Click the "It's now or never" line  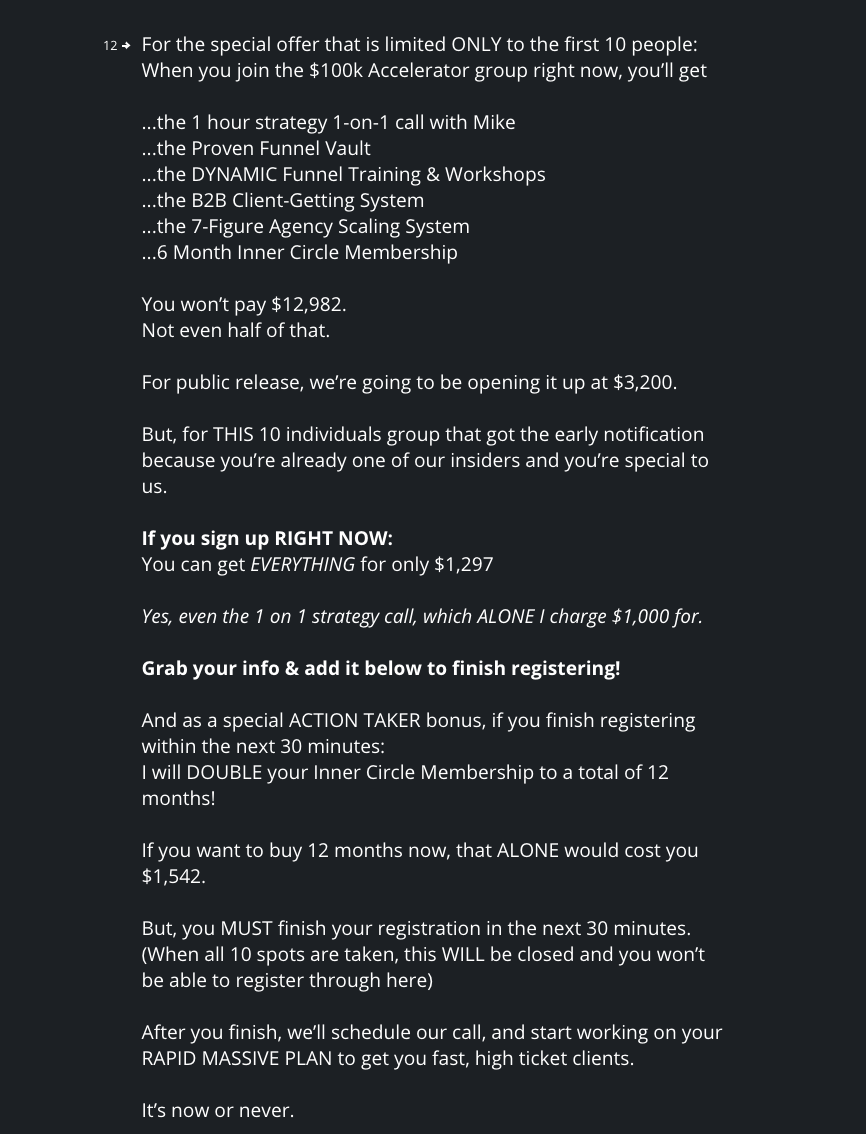tap(218, 1111)
